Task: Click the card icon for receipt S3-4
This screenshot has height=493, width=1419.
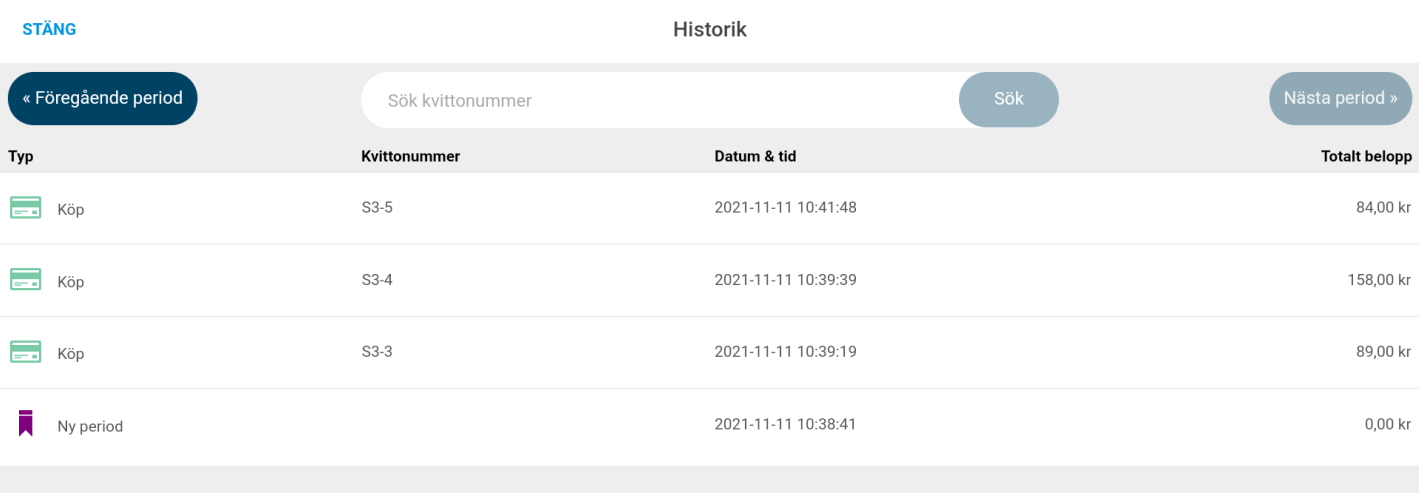Action: tap(25, 280)
